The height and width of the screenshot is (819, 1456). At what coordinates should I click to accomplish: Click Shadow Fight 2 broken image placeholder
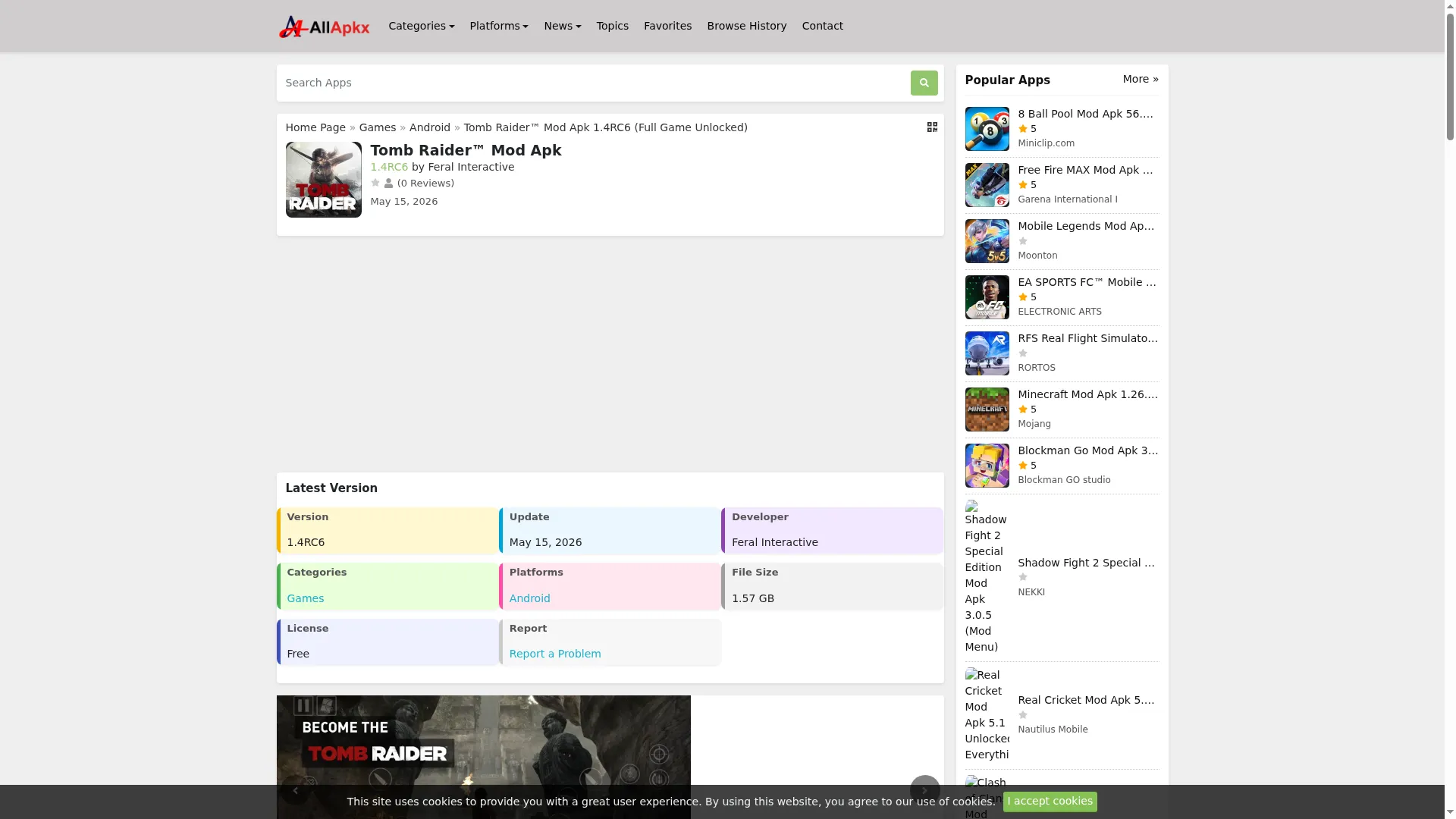tap(987, 576)
